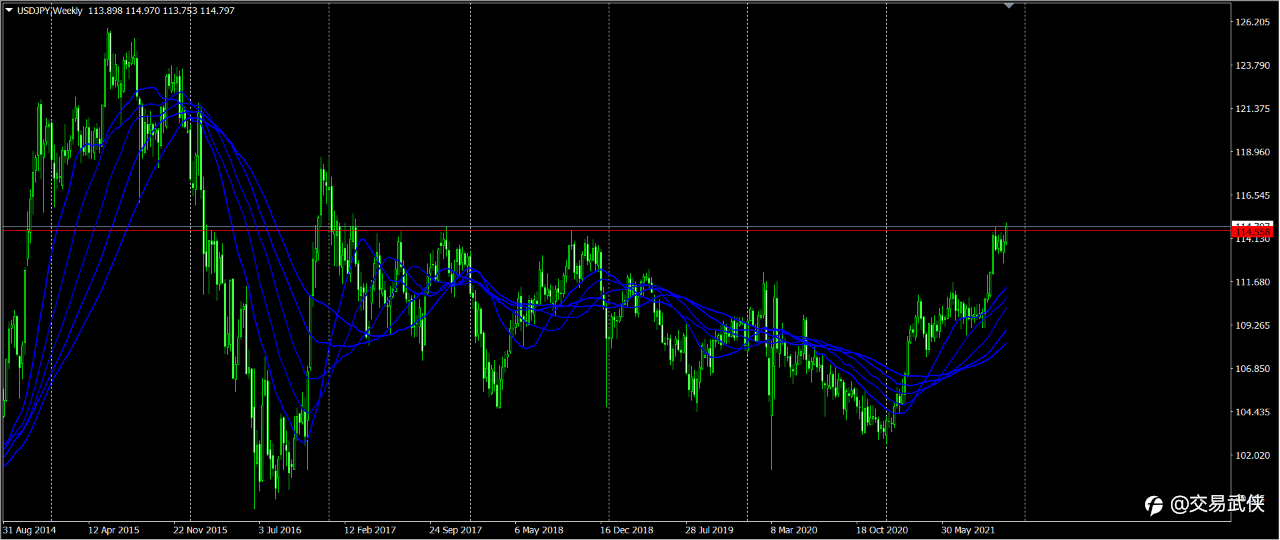This screenshot has width=1280, height=540.
Task: Click the red 114.558 price label
Action: point(1253,234)
